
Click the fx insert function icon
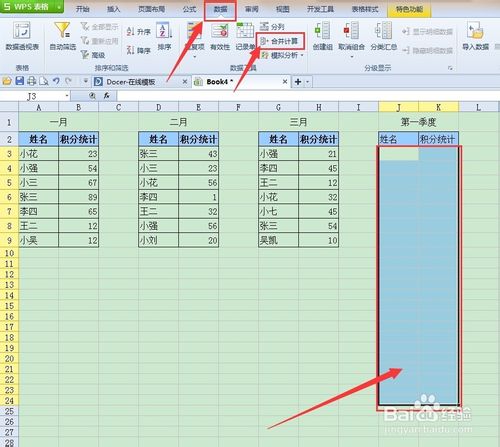click(107, 96)
